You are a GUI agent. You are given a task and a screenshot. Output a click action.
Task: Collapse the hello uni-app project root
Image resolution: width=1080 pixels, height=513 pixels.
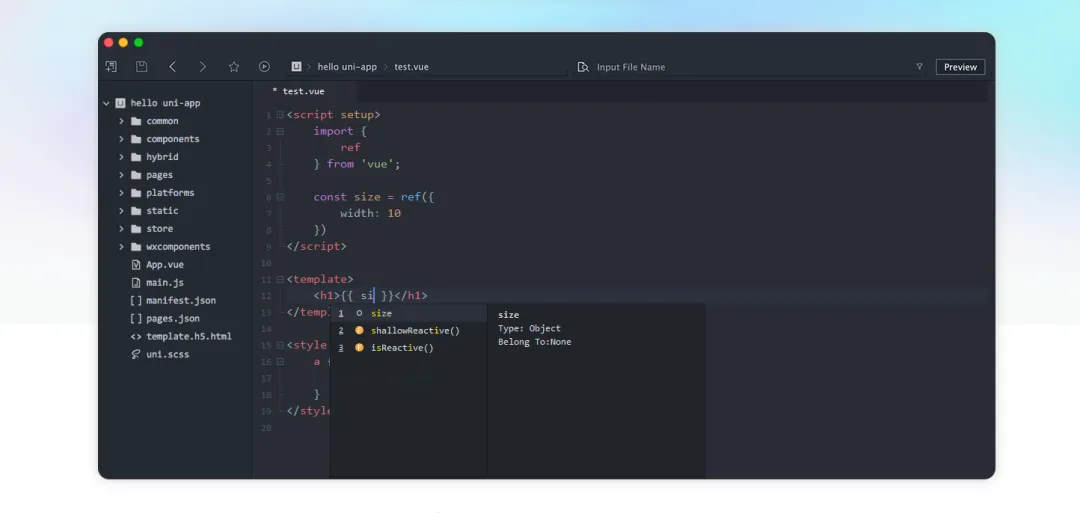(x=106, y=103)
